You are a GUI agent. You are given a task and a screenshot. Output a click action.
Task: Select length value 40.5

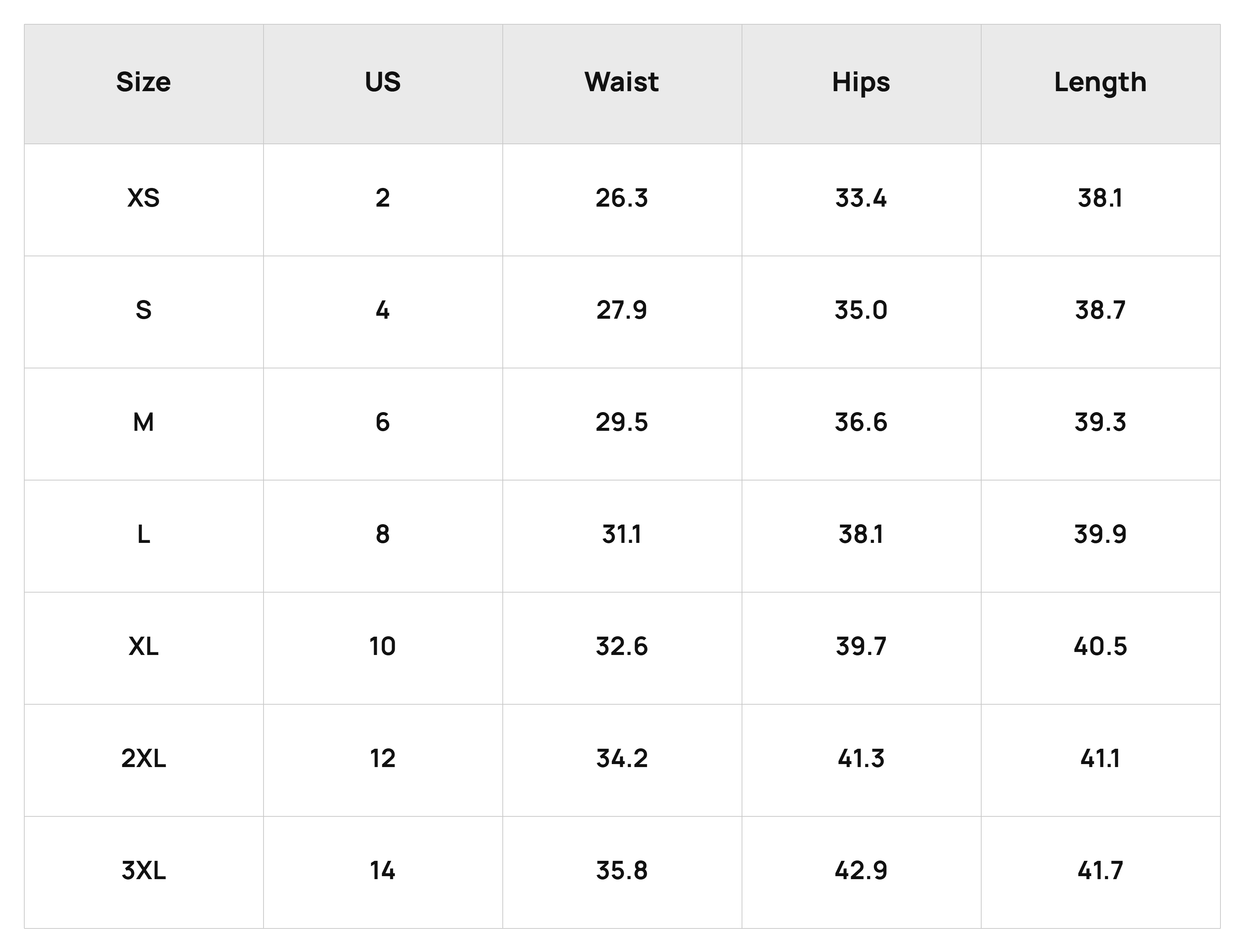click(x=1100, y=648)
